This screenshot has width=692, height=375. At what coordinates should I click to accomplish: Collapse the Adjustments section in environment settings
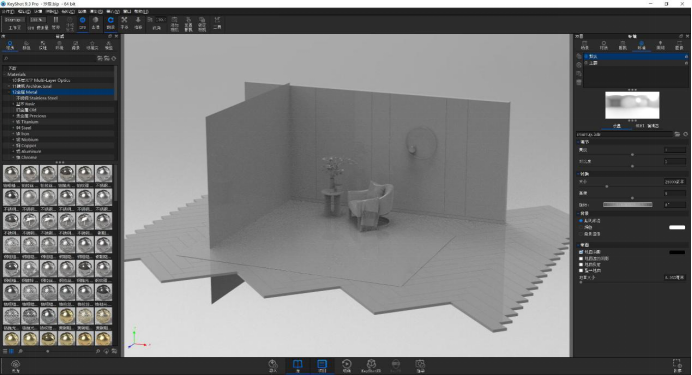coord(579,142)
